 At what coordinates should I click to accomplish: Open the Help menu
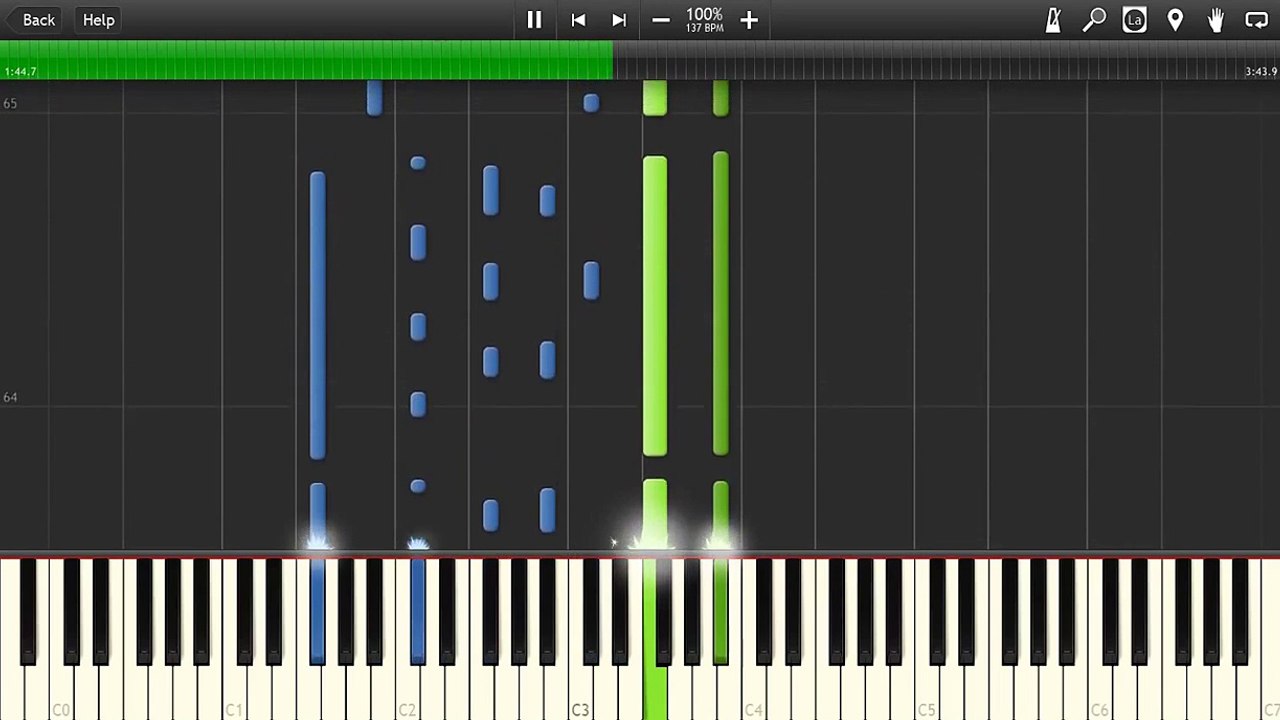coord(98,20)
